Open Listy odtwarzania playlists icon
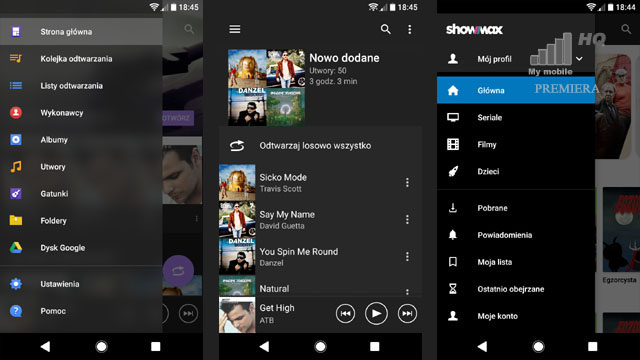Viewport: 640px width, 360px height. [16, 85]
